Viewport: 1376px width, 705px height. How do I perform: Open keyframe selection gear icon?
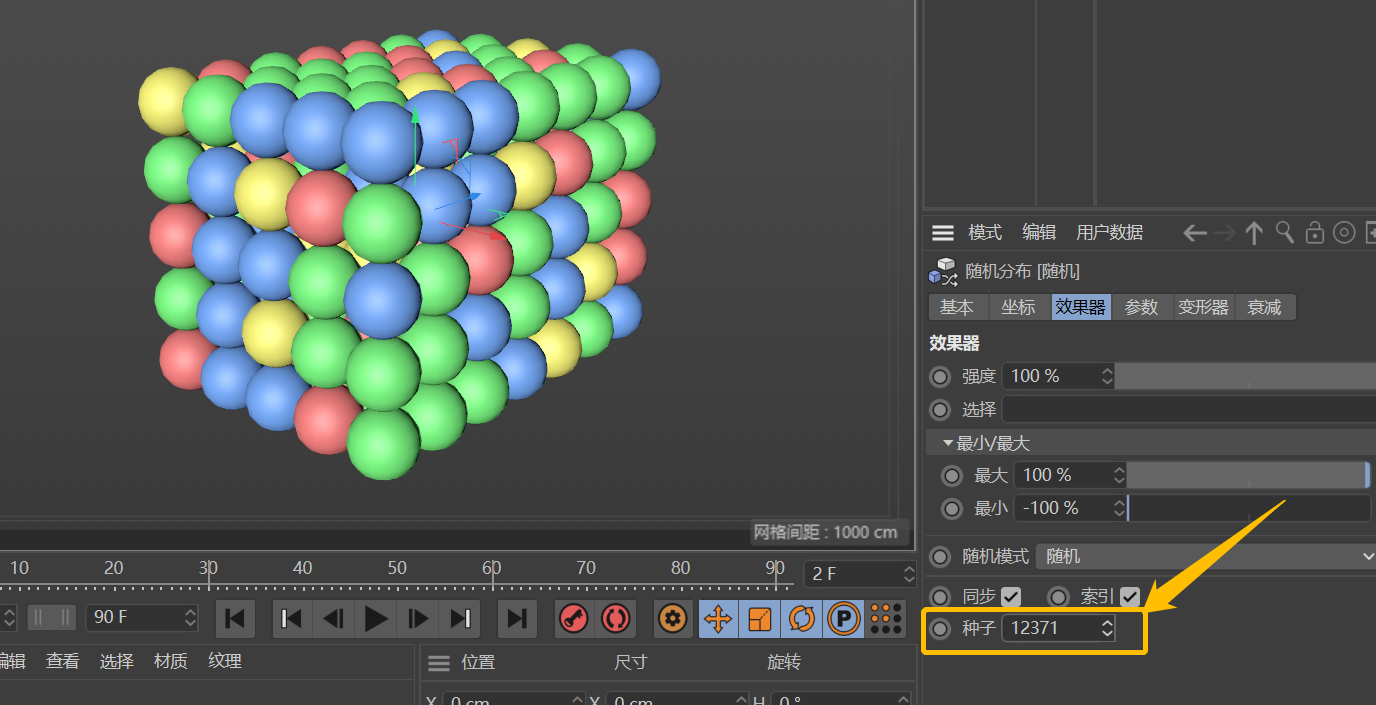(674, 619)
